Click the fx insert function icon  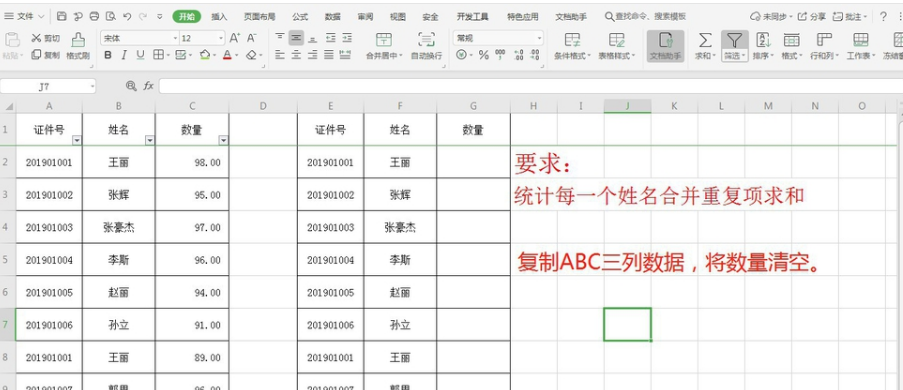coord(149,86)
